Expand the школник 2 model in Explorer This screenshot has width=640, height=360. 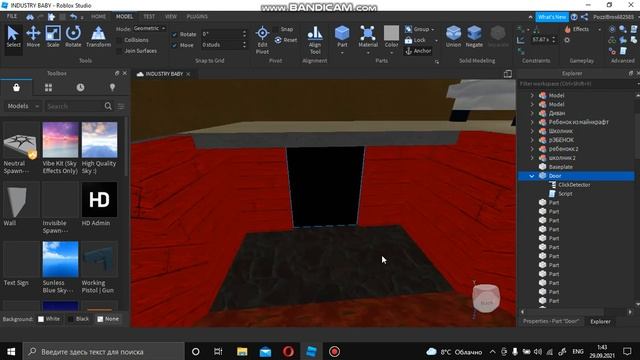(532, 158)
